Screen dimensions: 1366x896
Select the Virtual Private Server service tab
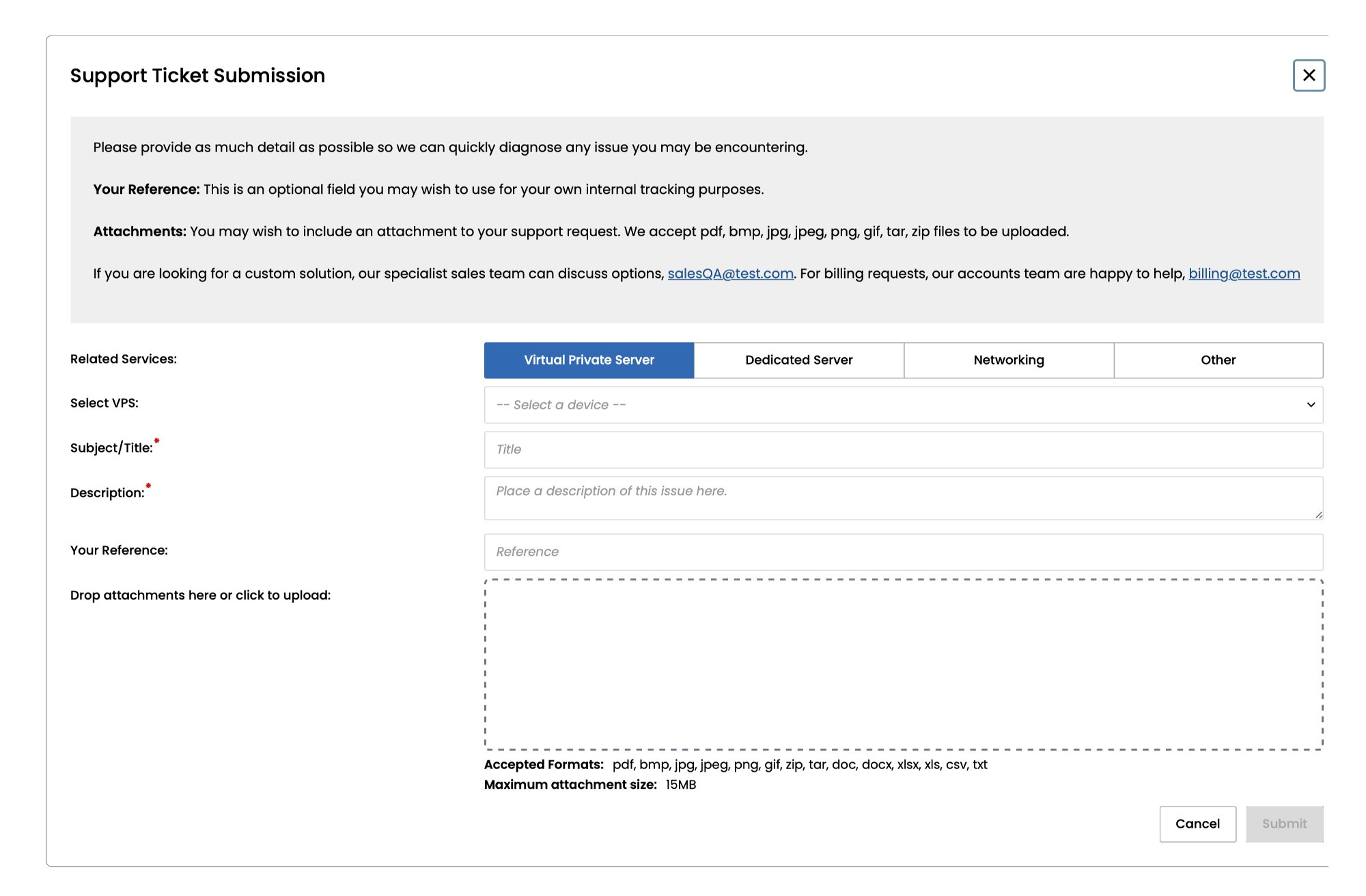(x=589, y=360)
